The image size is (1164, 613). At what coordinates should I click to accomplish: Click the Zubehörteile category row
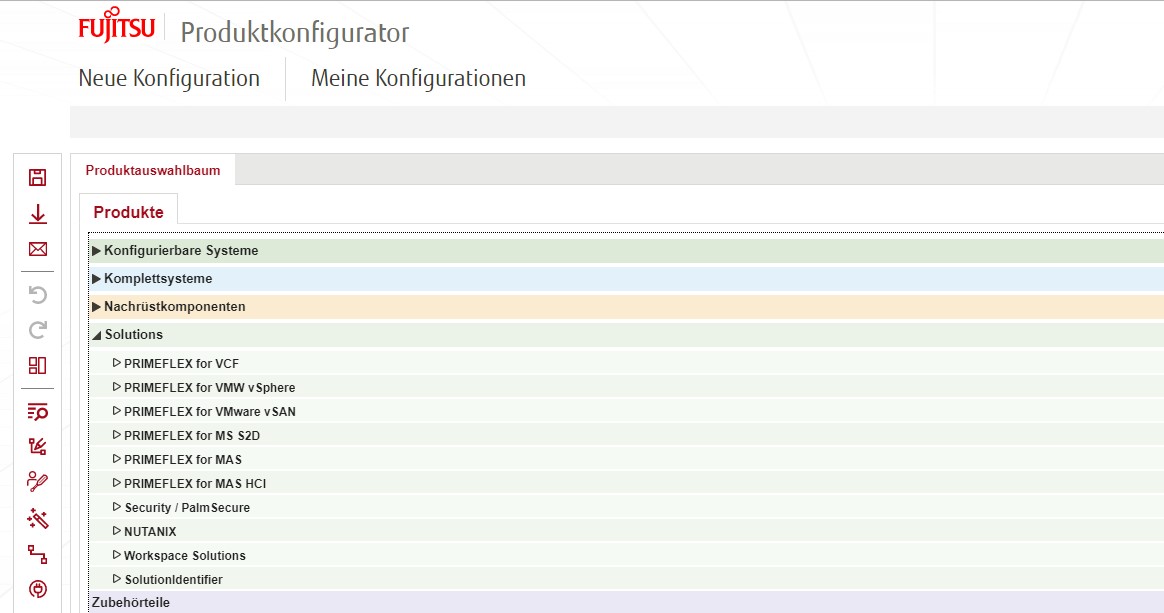coord(626,602)
